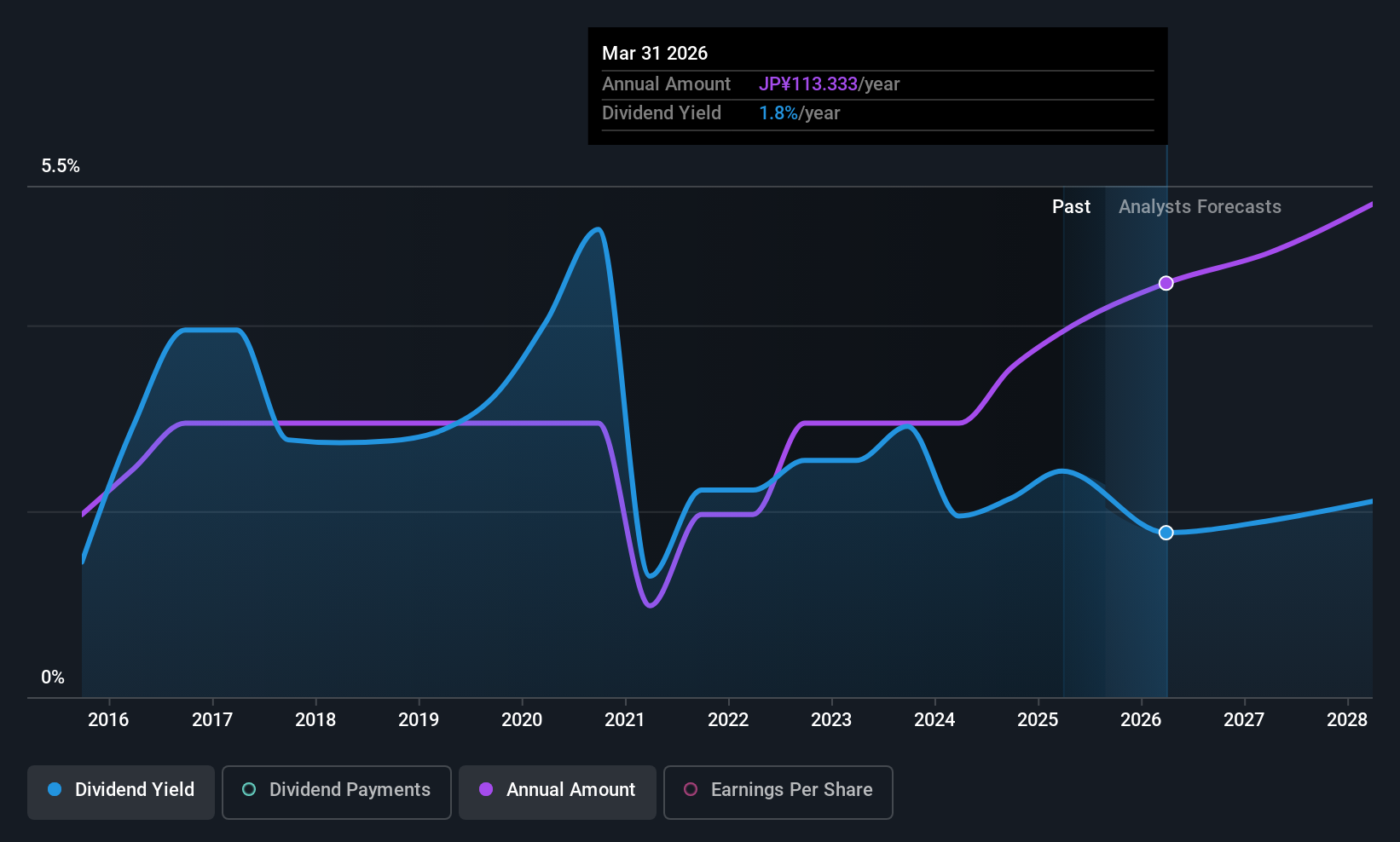Screen dimensions: 1400x842
Task: Click the 5.5% y-axis label
Action: [x=61, y=166]
